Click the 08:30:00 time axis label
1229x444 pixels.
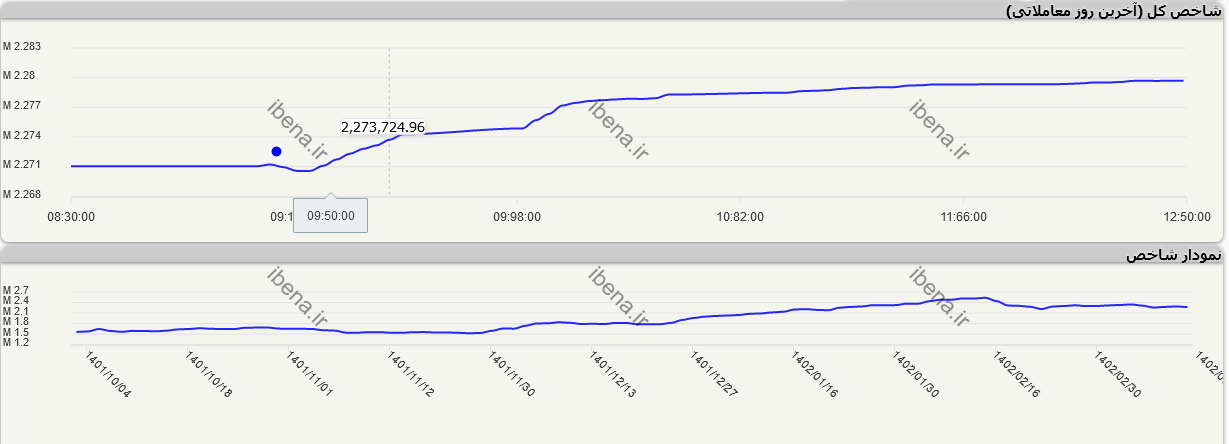pos(72,216)
